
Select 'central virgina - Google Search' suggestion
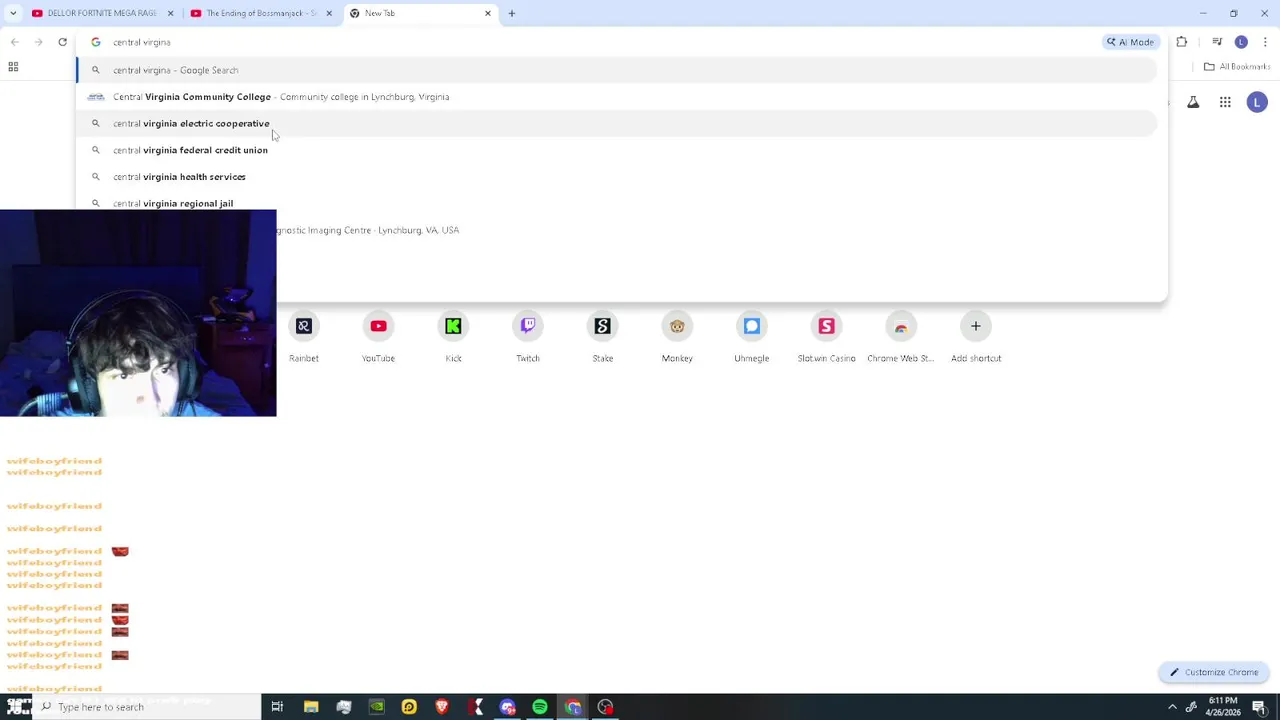(x=617, y=70)
